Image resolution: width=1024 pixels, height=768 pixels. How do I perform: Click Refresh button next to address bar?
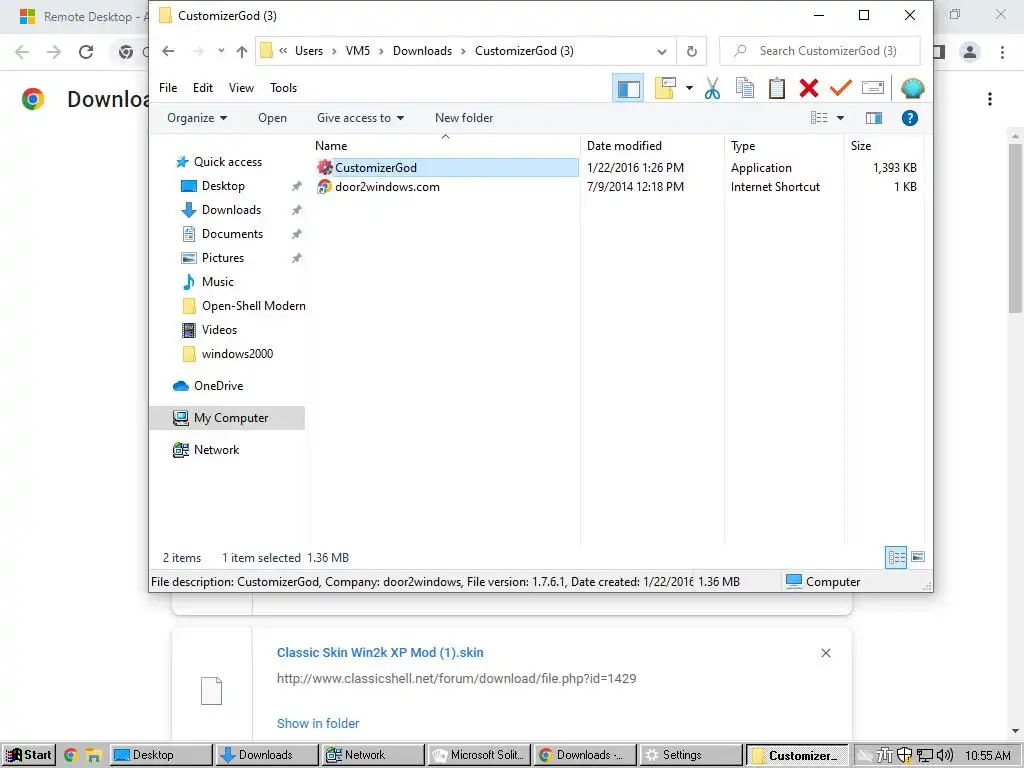[692, 51]
